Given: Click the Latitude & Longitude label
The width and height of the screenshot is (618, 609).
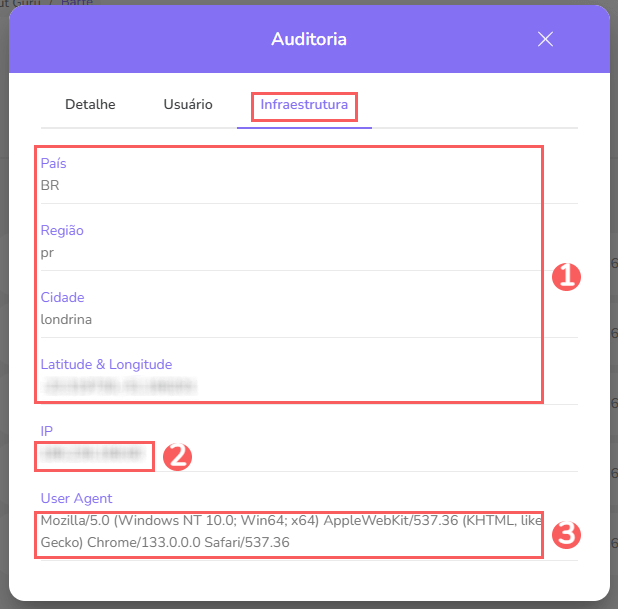Looking at the screenshot, I should 106,364.
